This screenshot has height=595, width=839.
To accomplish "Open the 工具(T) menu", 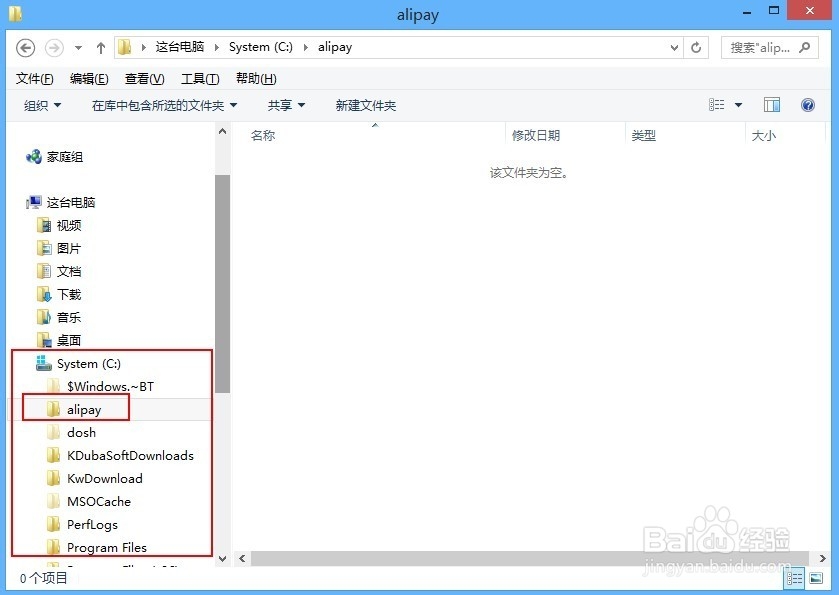I will click(200, 79).
